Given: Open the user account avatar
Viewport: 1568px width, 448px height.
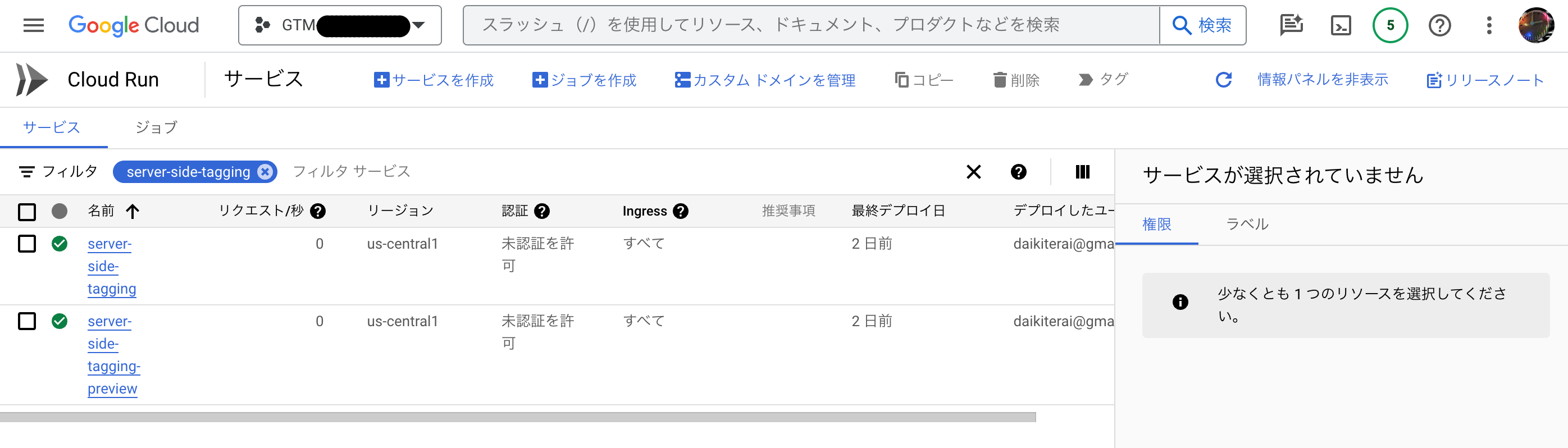Looking at the screenshot, I should click(x=1537, y=26).
